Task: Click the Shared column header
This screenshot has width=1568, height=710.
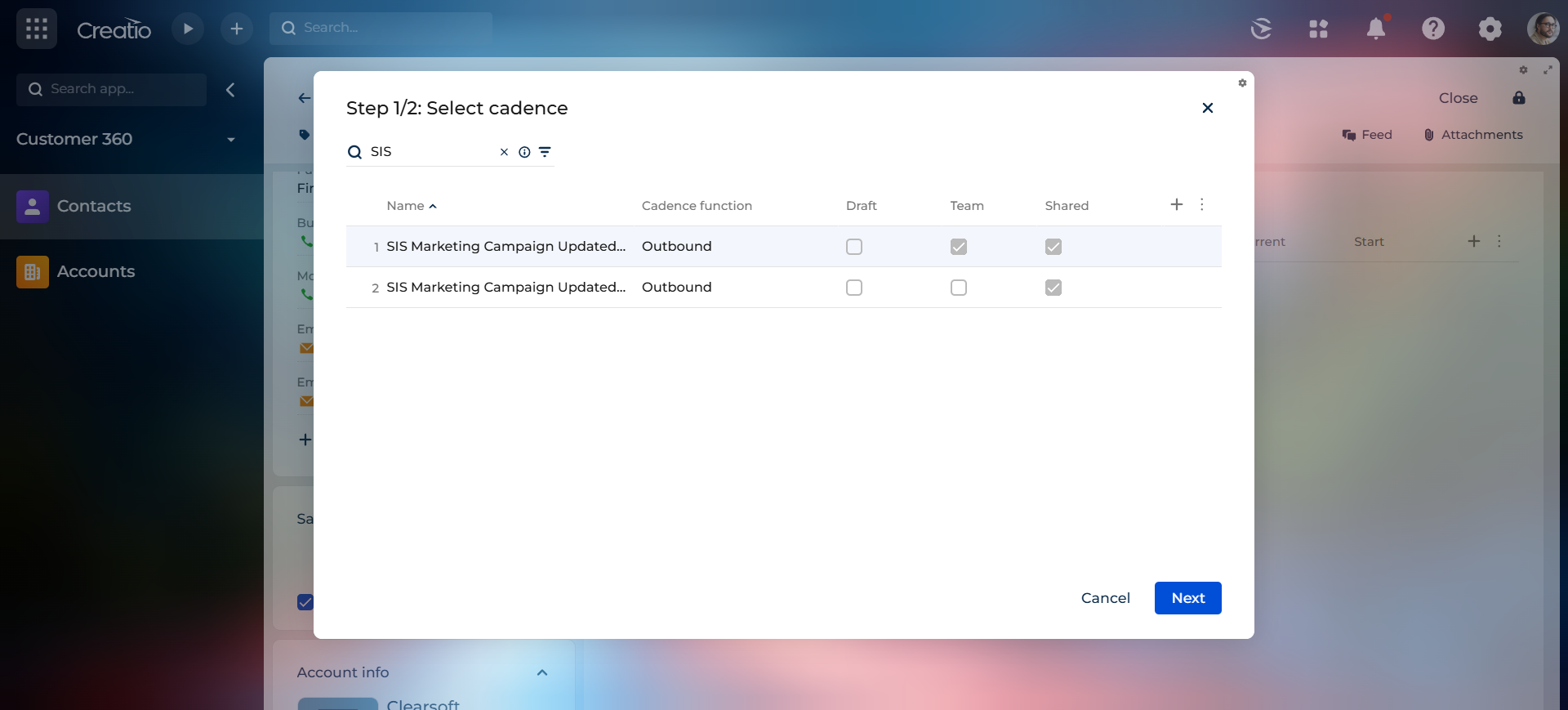Action: [1067, 206]
